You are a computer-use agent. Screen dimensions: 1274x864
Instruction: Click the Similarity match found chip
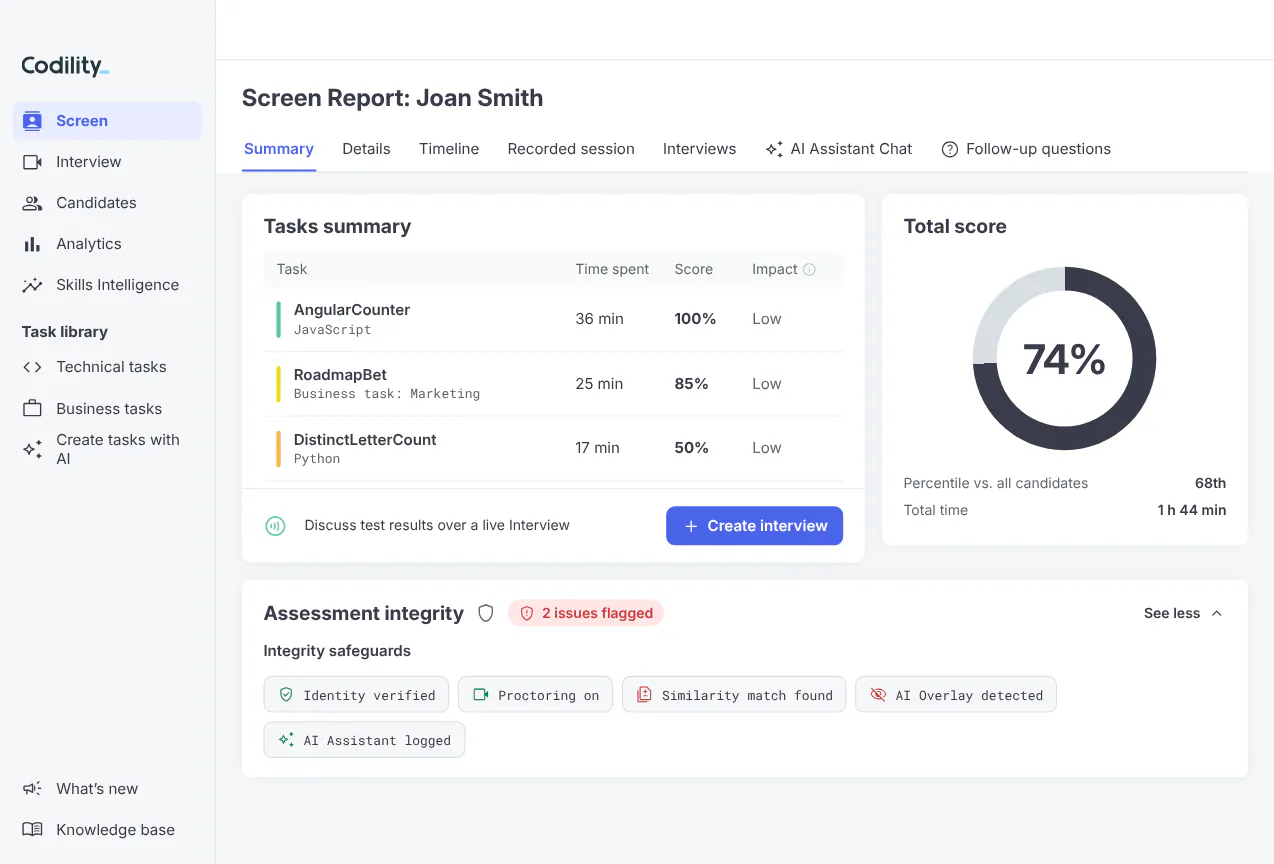[734, 695]
